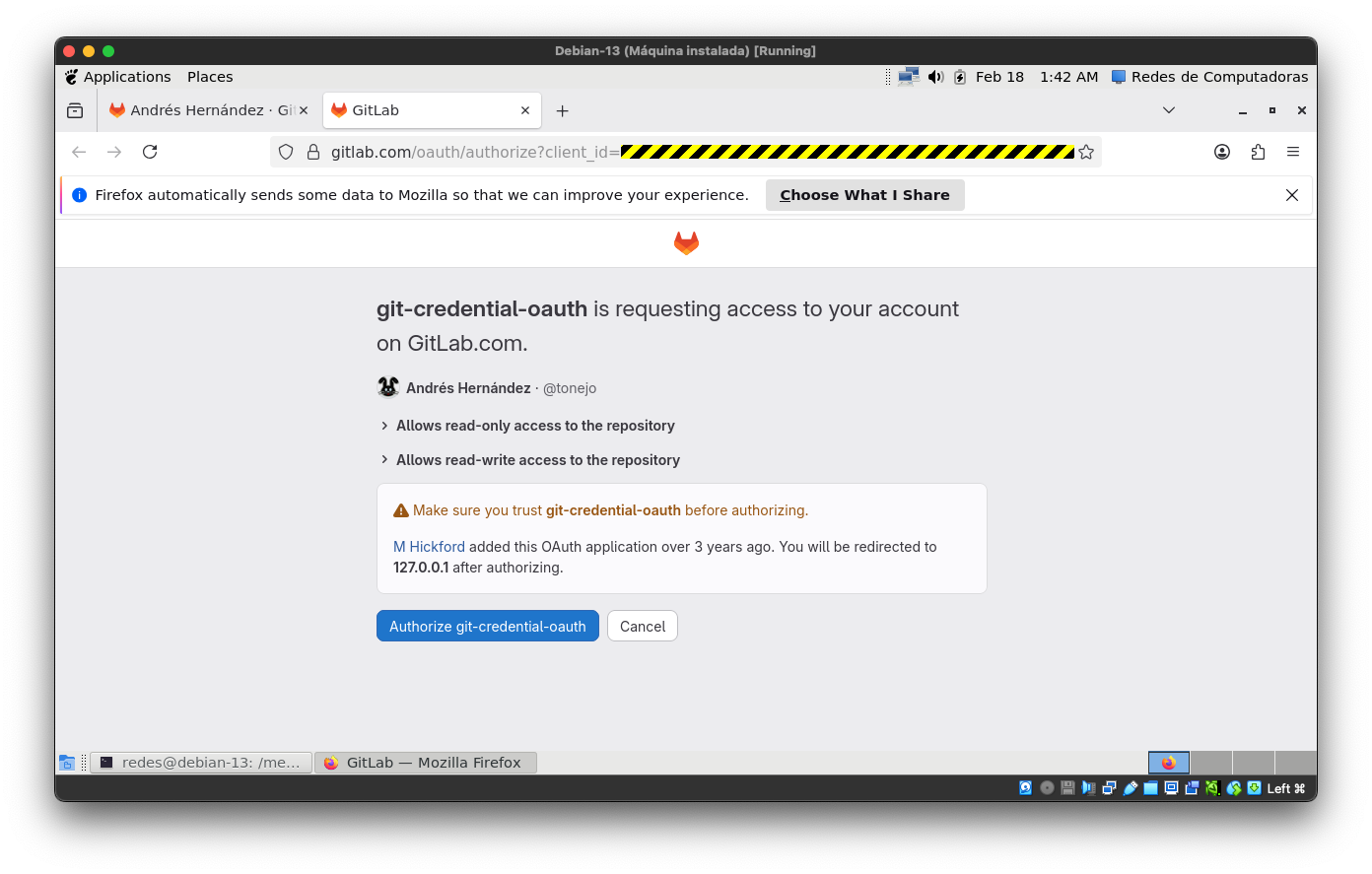Click the battery power tray icon

[x=960, y=77]
